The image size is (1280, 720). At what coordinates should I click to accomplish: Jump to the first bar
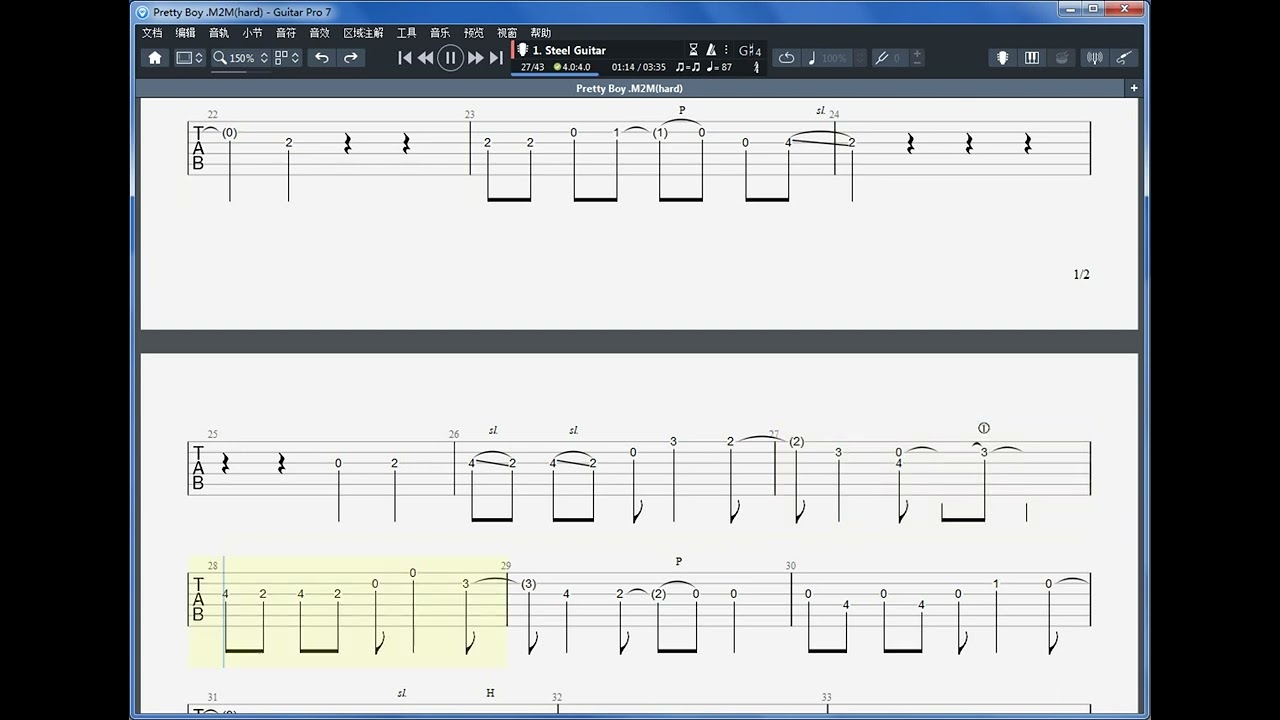[x=405, y=58]
